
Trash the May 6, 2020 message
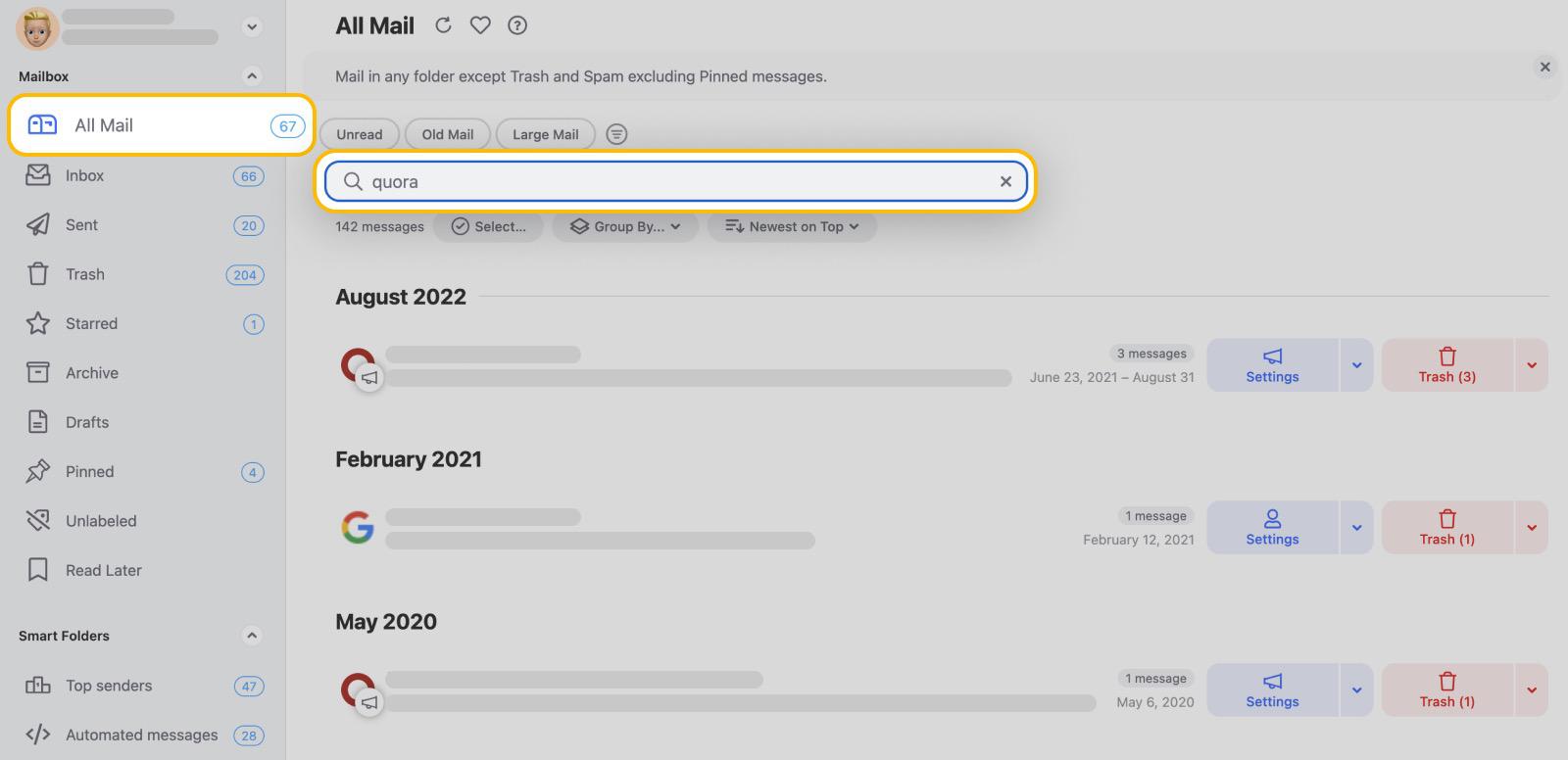click(1447, 690)
